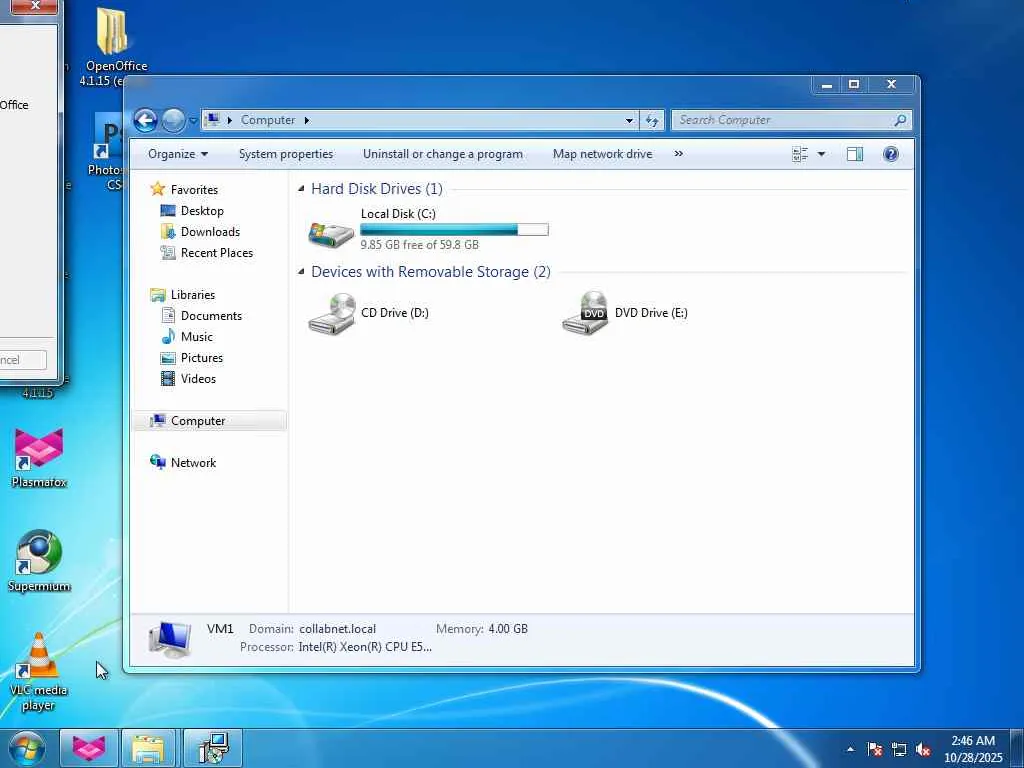Screen dimensions: 1024x768
Task: Click Windows Explorer taskbar button
Action: point(148,748)
